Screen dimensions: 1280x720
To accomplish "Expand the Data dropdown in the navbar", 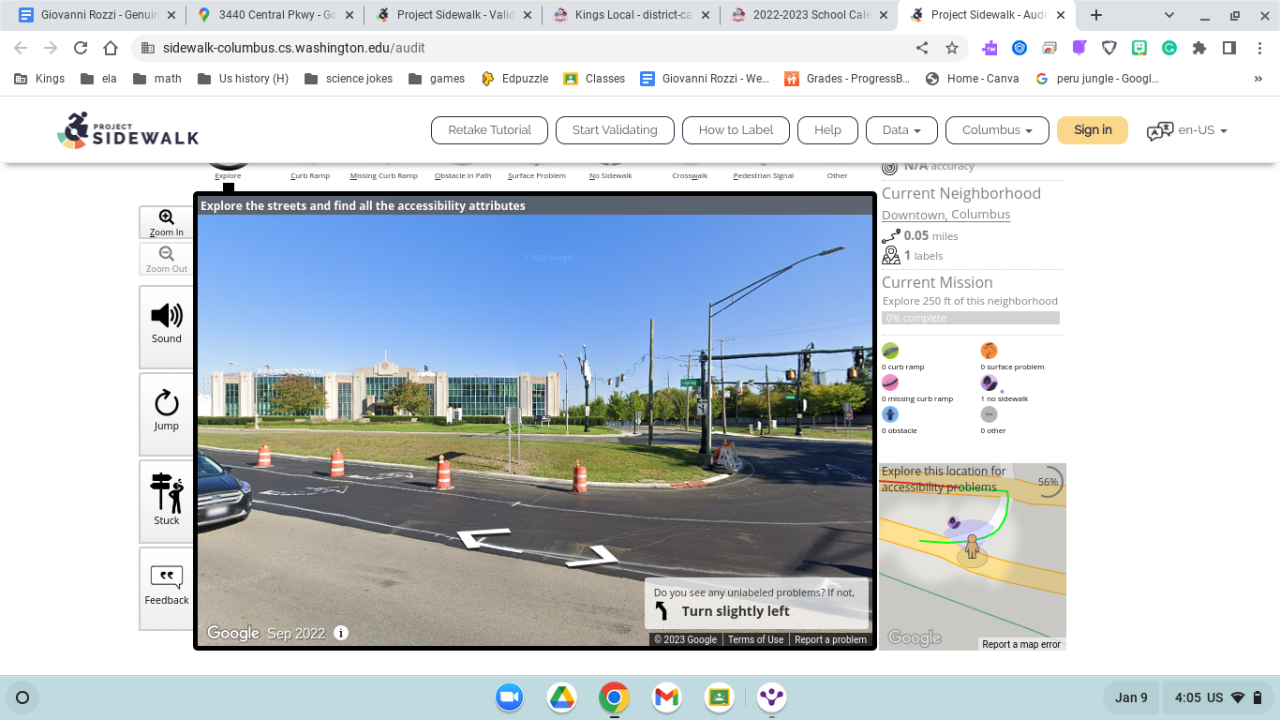I will click(x=902, y=130).
